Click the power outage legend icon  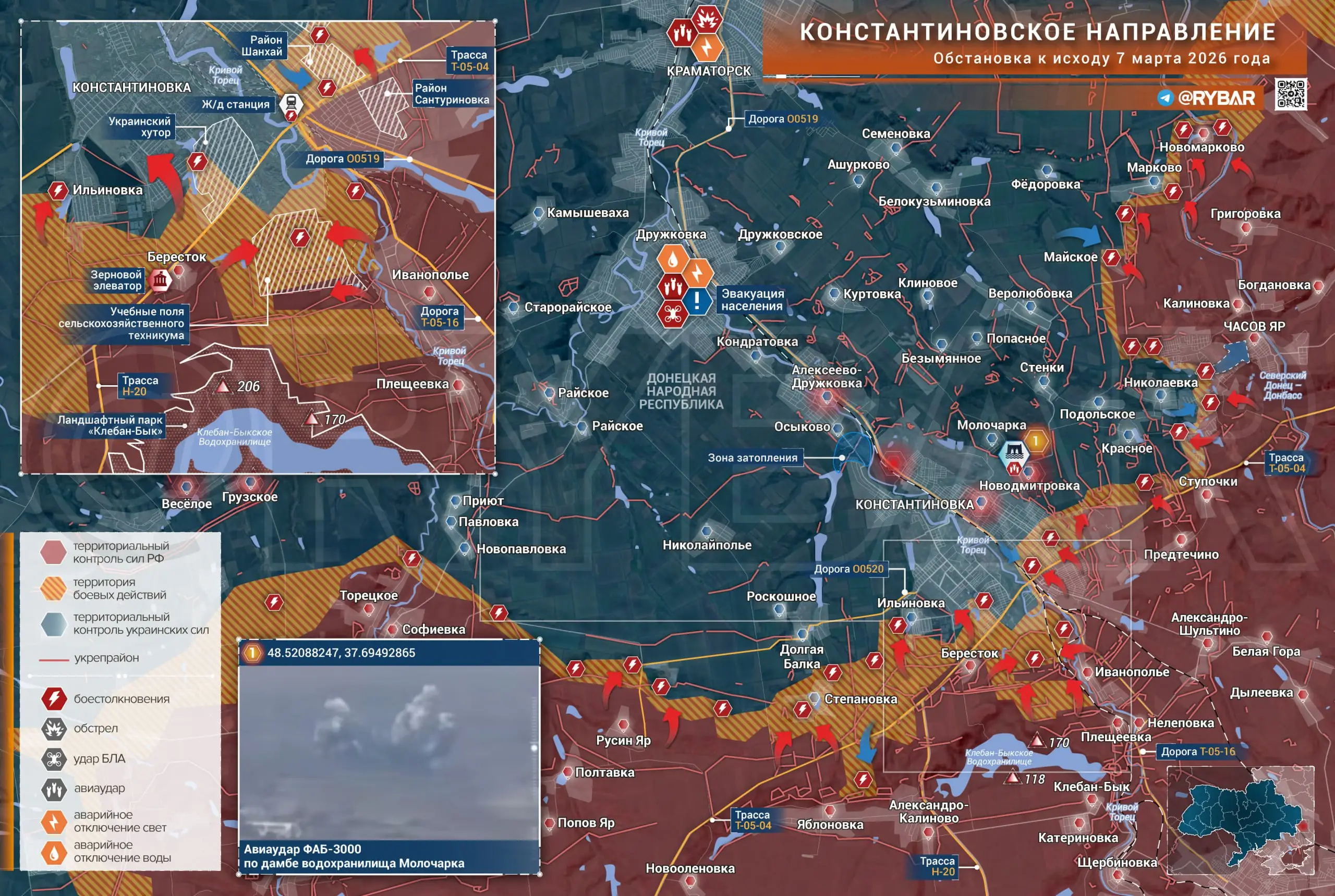pos(54,821)
